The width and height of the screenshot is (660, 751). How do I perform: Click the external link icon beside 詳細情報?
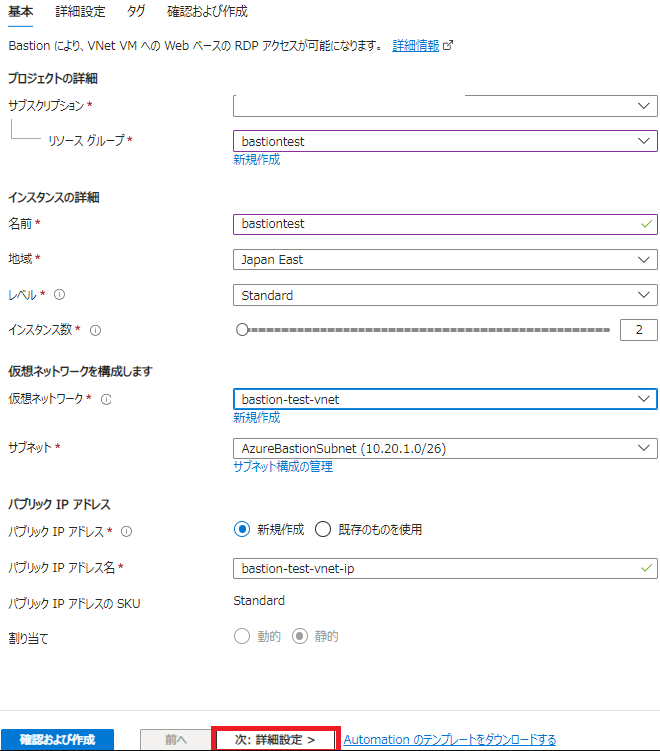click(448, 46)
